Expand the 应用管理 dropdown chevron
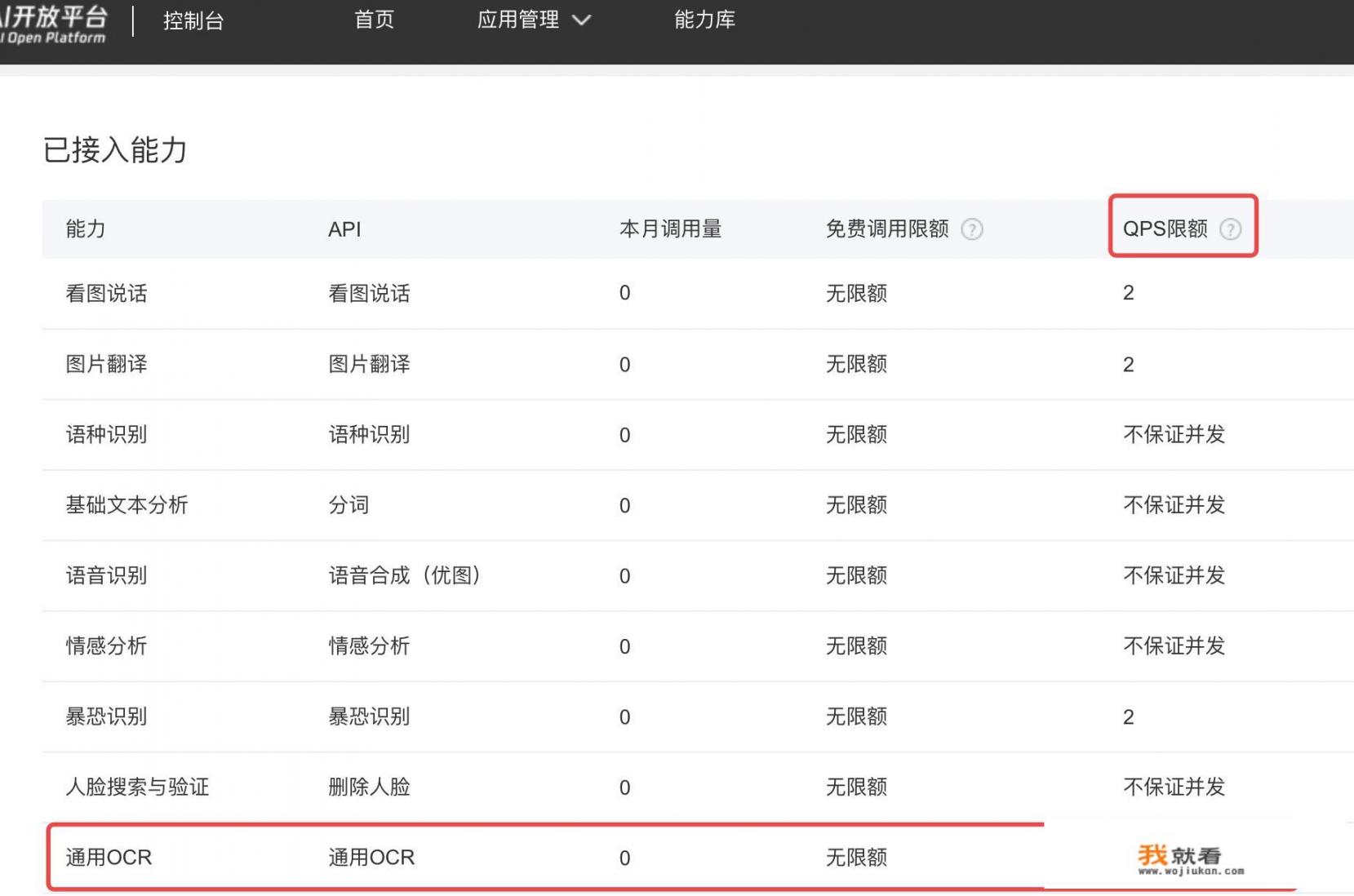Screen dimensions: 1354x896 pos(581,20)
